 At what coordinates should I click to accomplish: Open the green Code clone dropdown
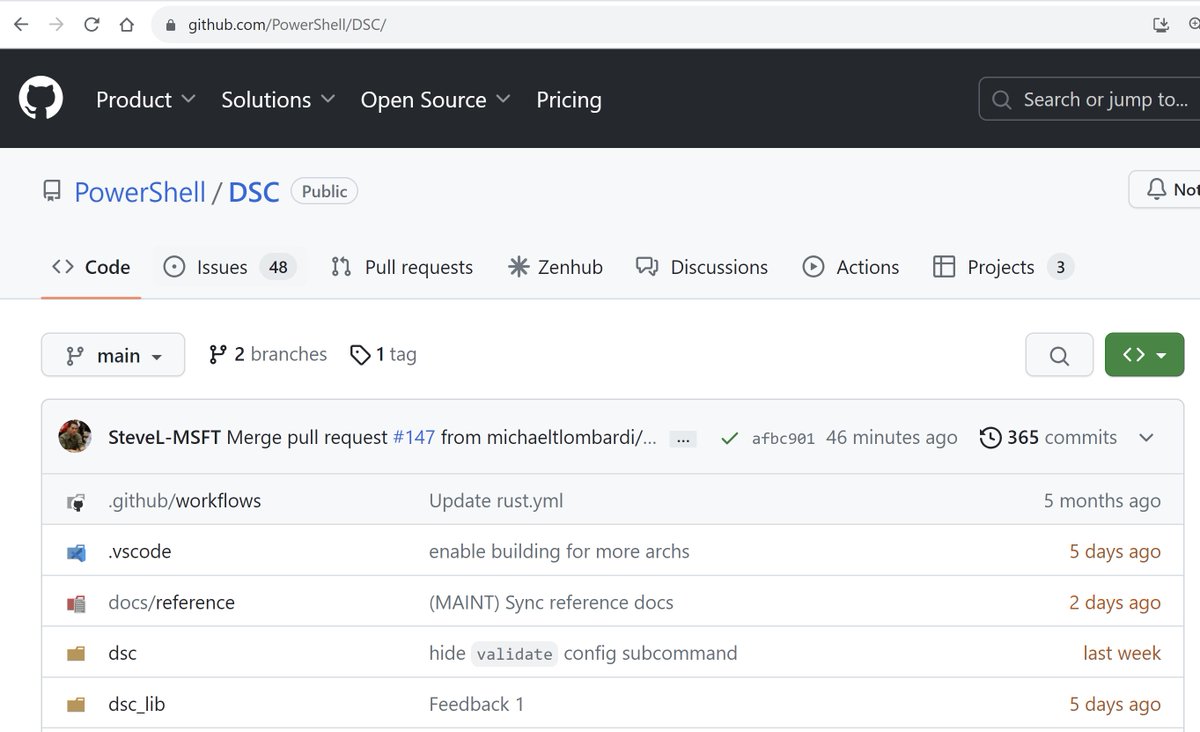pyautogui.click(x=1145, y=355)
